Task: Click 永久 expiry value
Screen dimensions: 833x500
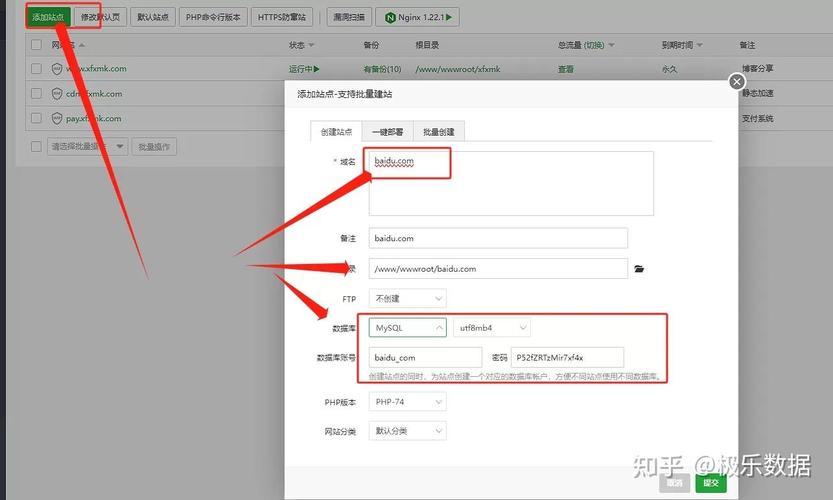Action: point(669,69)
